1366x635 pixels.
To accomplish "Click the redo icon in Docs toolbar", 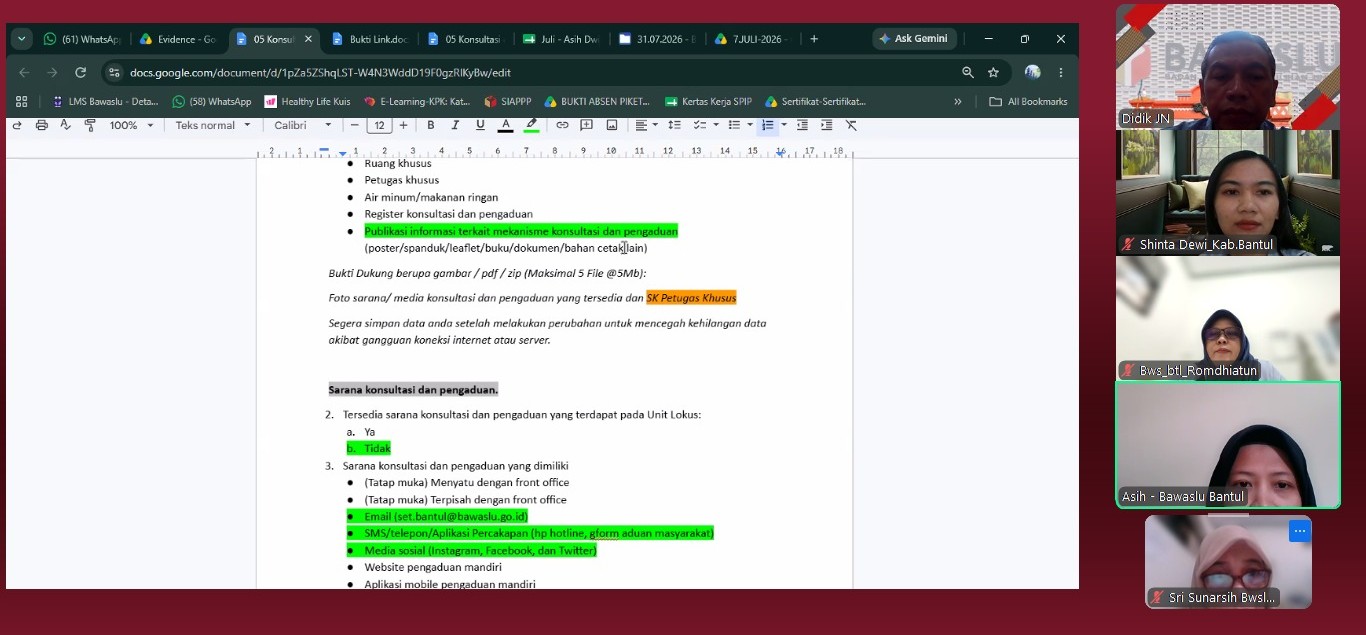I will point(17,125).
